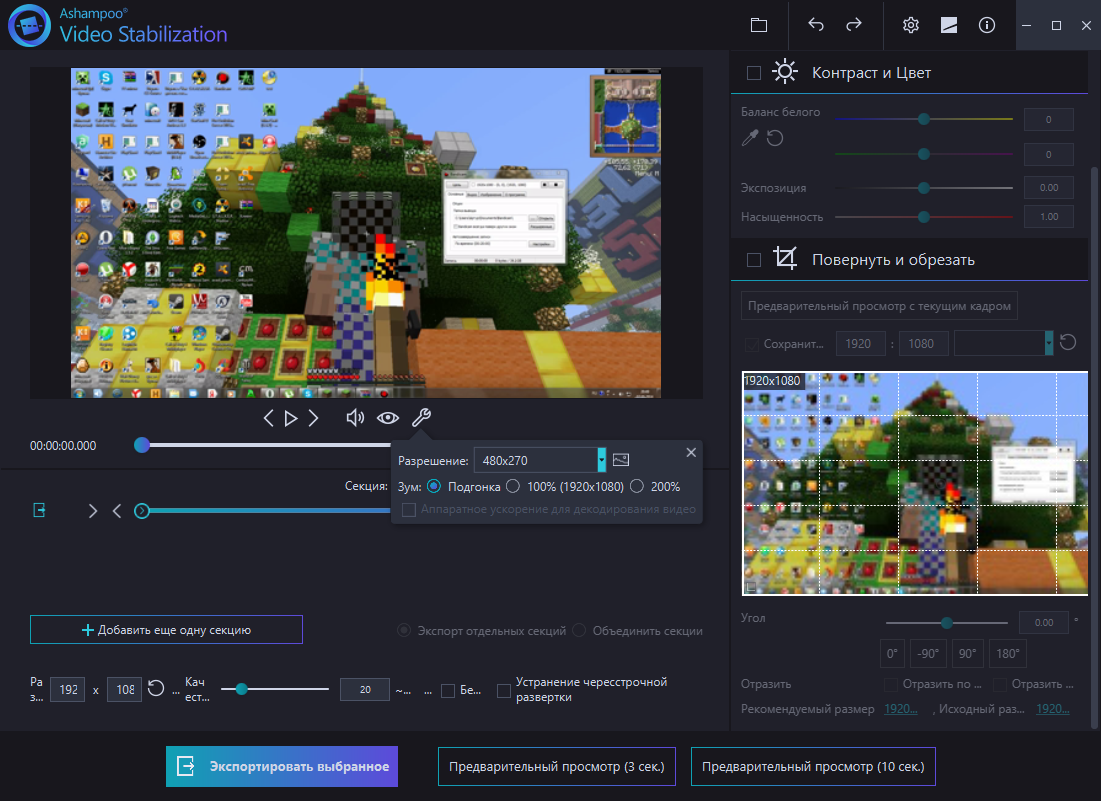Click image icon next to resolution dropdown

[621, 460]
